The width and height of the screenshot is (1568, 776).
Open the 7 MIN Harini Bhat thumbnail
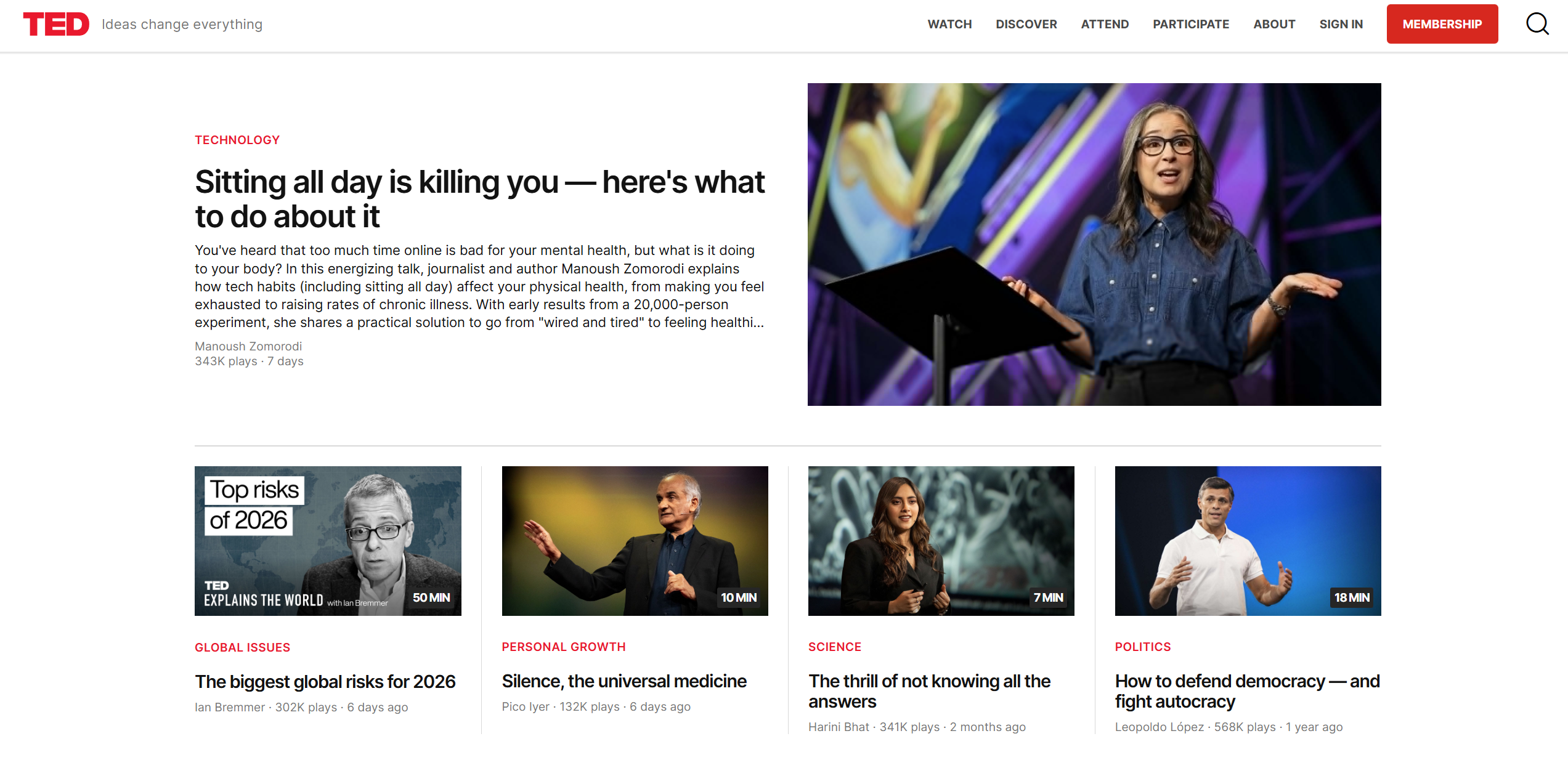click(941, 540)
